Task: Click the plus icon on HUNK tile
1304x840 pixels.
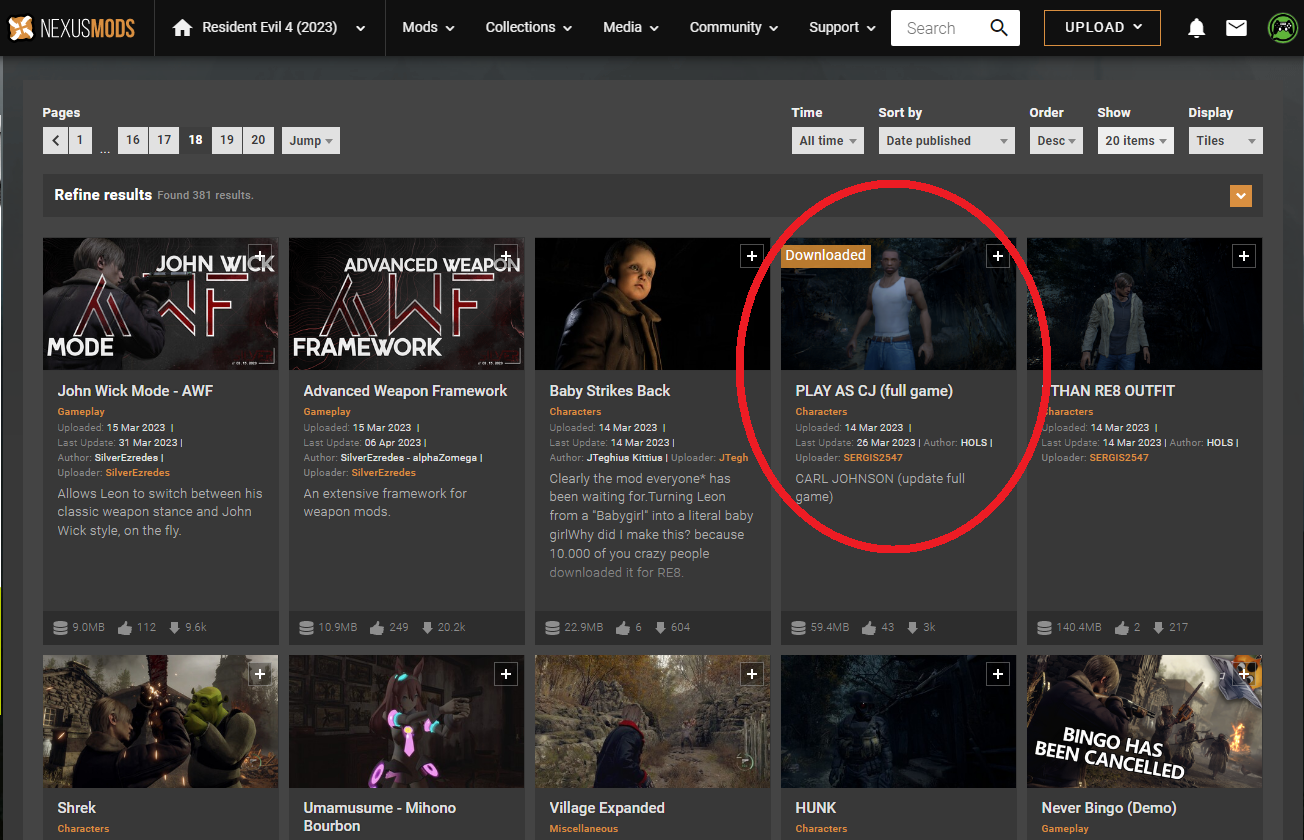Action: click(997, 675)
